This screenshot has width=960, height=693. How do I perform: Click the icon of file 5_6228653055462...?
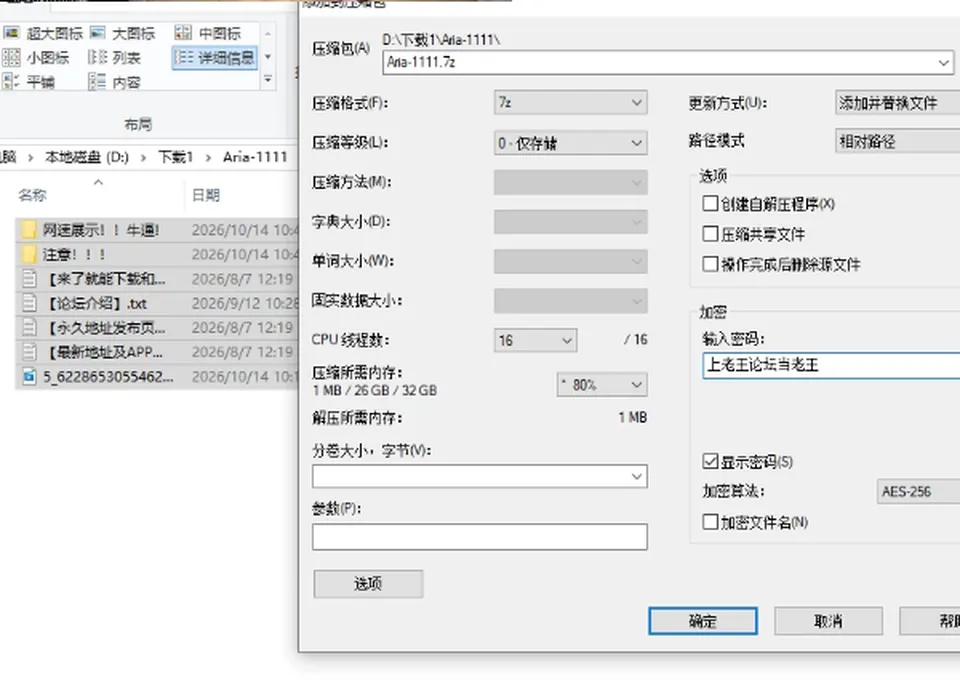tap(28, 376)
